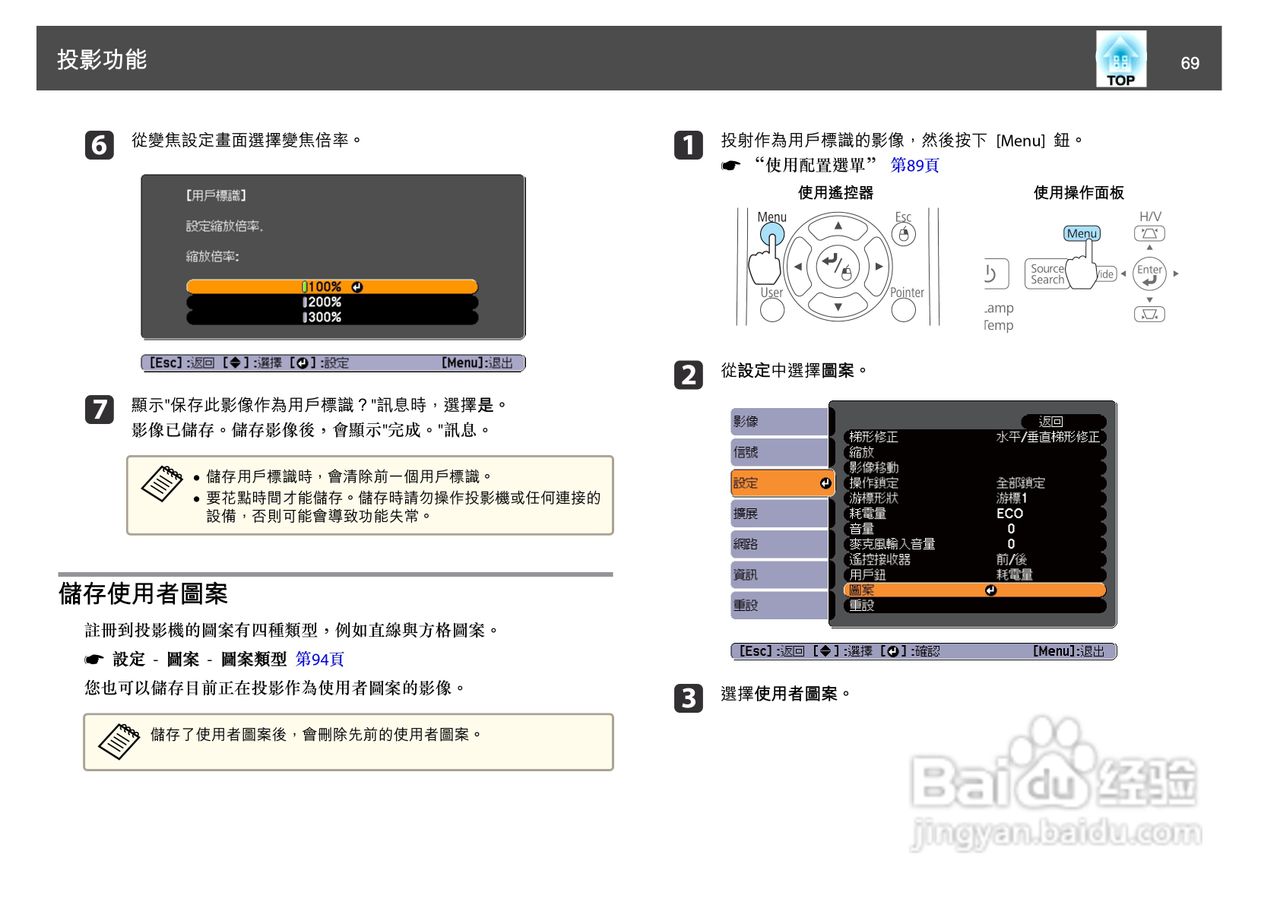Click the TOP navigation icon

[1120, 58]
